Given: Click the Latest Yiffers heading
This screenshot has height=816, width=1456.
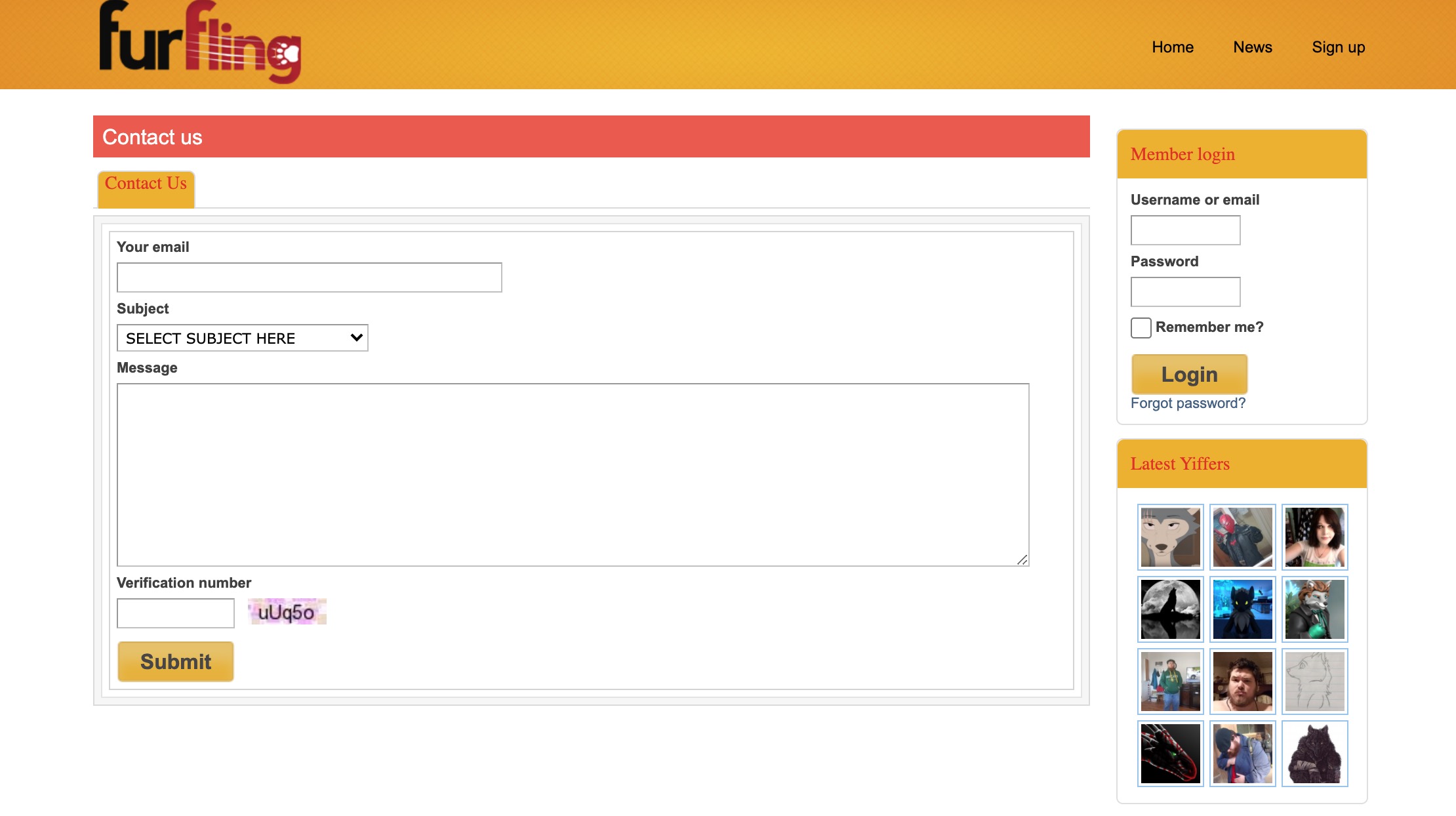Looking at the screenshot, I should click(1180, 464).
